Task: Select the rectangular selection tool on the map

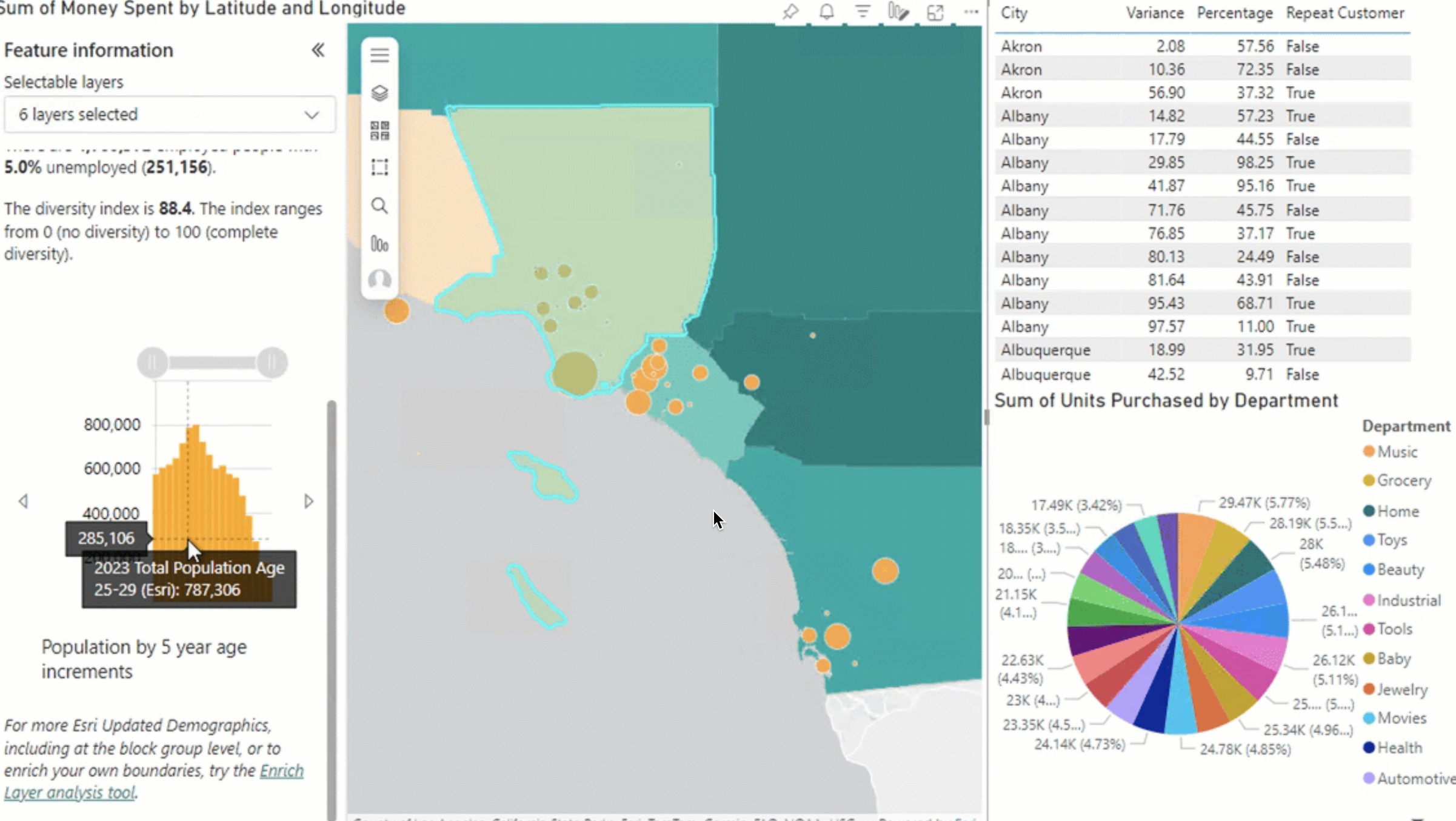Action: click(379, 167)
